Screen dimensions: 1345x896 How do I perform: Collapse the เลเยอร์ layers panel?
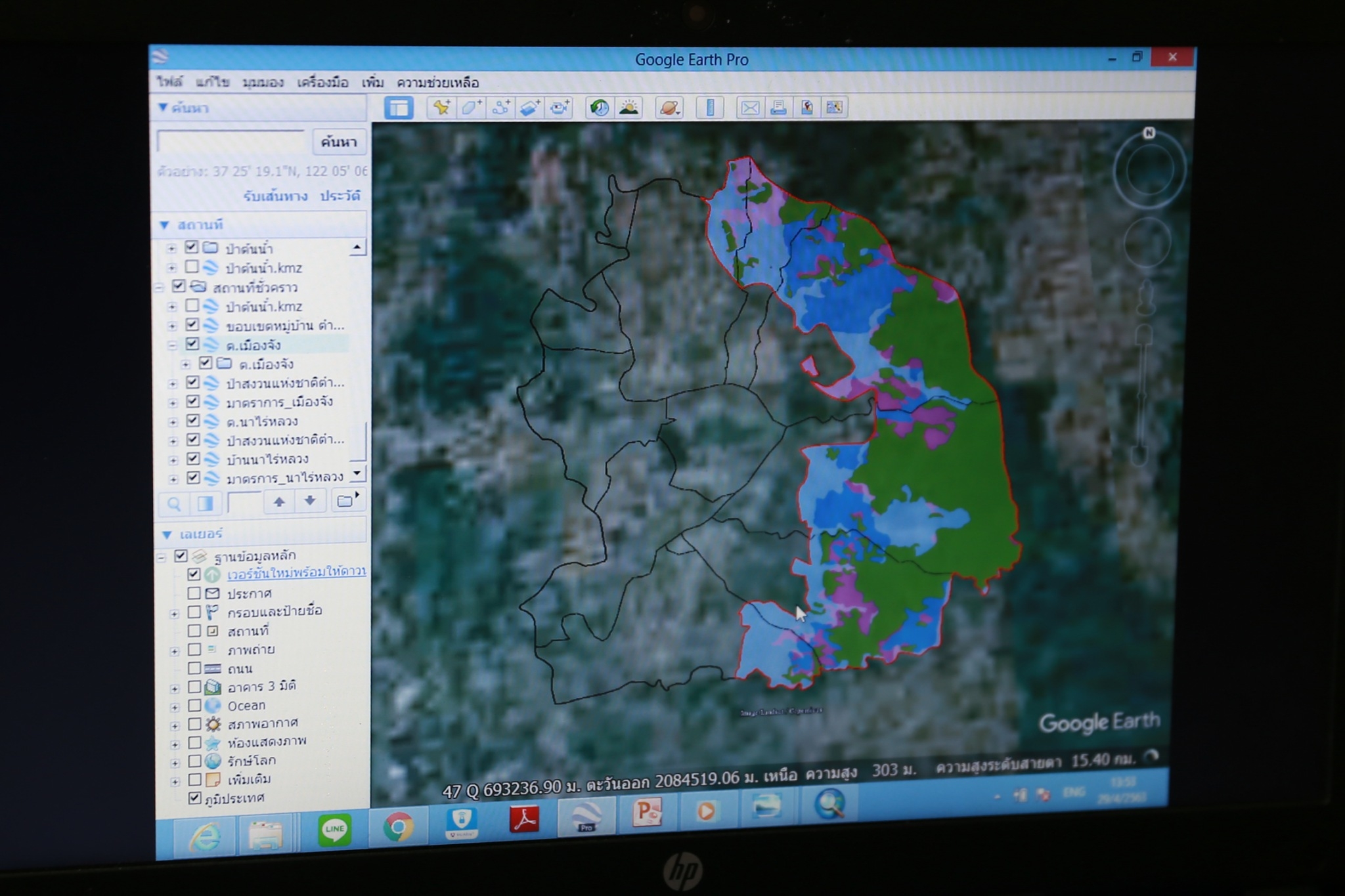[x=166, y=534]
